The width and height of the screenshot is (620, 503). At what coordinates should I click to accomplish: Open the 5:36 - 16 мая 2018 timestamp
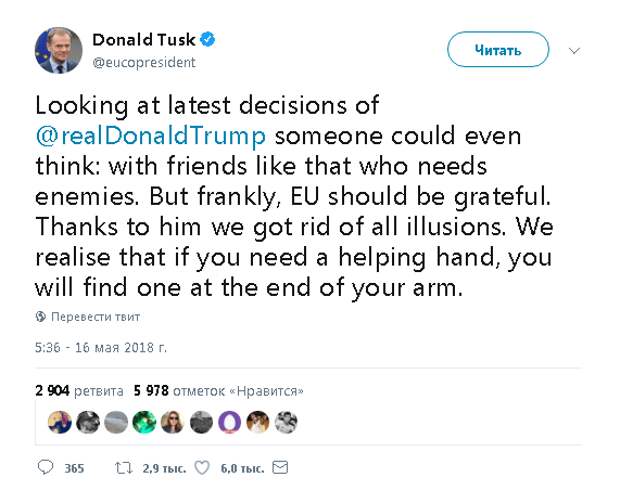pyautogui.click(x=101, y=347)
